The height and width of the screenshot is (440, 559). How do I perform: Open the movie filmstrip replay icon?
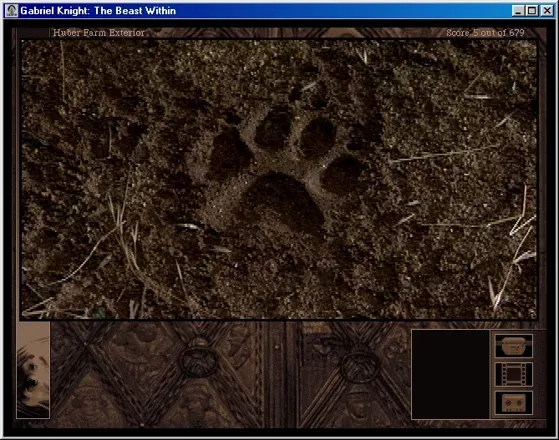tap(514, 374)
